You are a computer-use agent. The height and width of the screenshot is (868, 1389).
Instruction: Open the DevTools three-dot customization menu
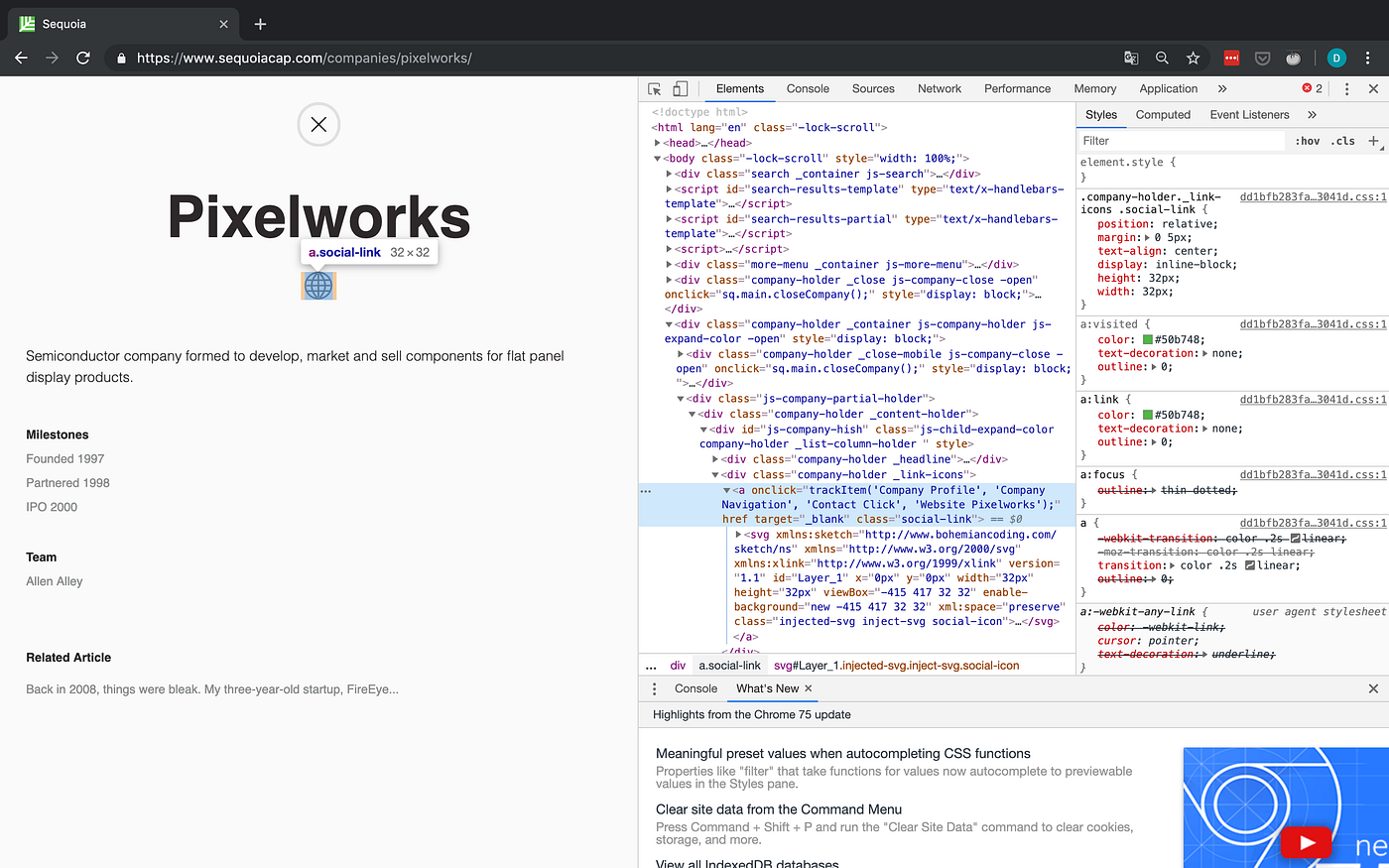coord(1346,88)
